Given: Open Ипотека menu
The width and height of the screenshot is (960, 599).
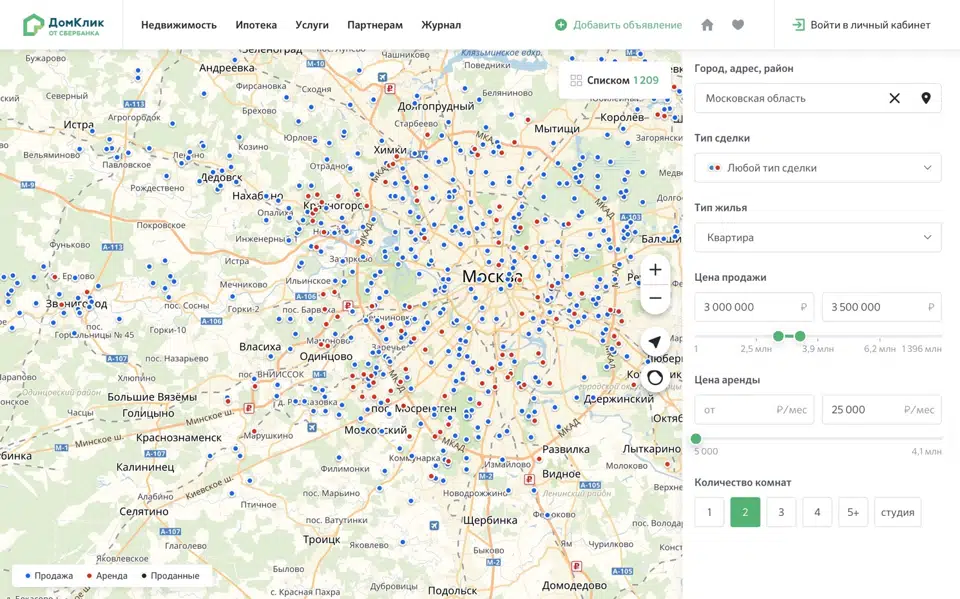Looking at the screenshot, I should 256,25.
